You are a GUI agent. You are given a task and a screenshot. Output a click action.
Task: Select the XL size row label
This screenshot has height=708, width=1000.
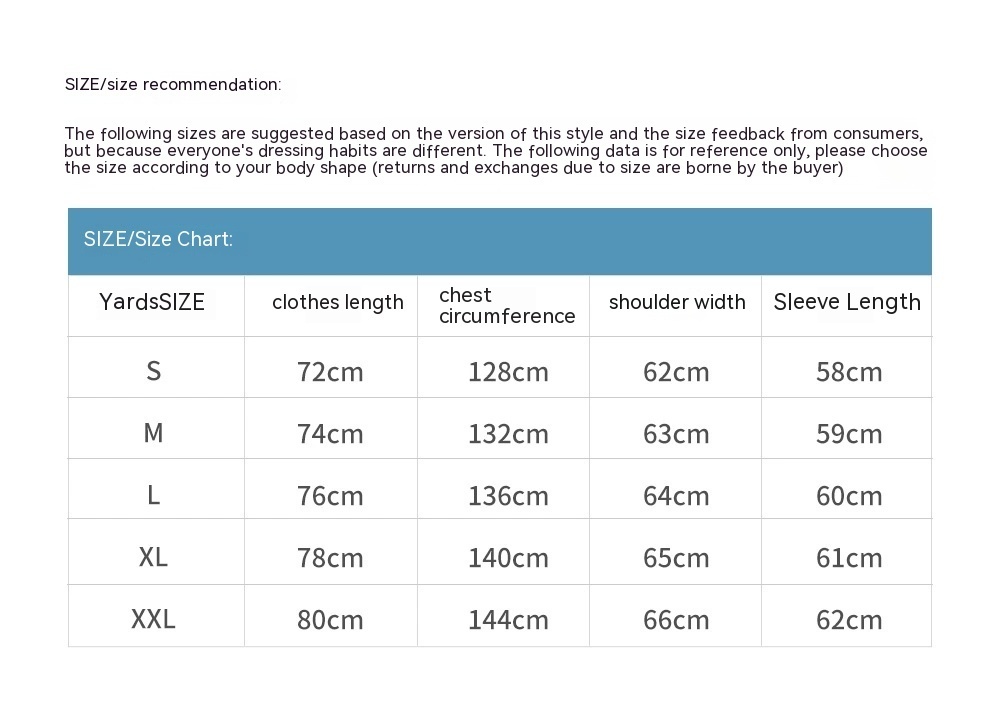[154, 557]
